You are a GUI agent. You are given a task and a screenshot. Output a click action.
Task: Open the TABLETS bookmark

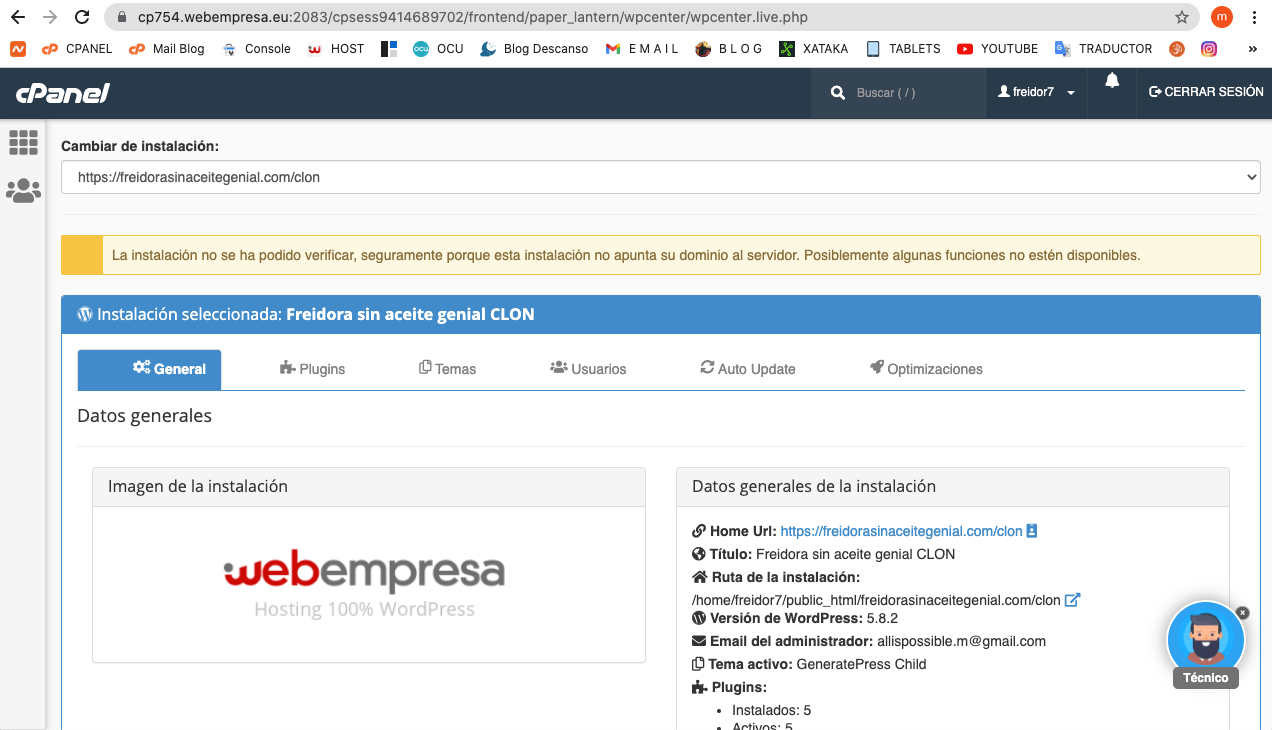click(x=903, y=48)
